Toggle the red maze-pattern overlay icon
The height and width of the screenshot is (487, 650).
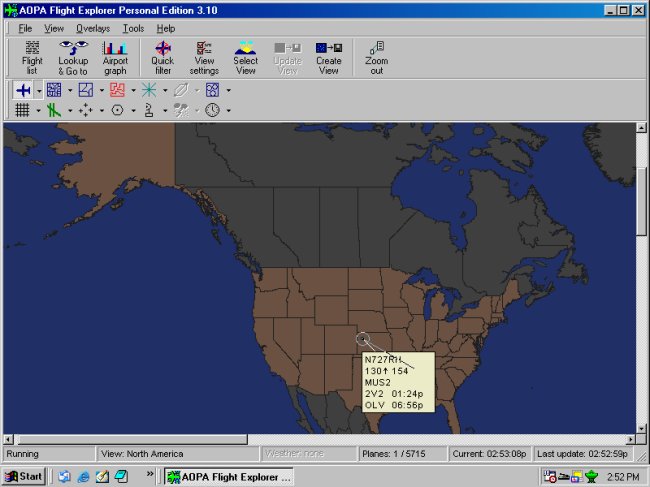[117, 90]
